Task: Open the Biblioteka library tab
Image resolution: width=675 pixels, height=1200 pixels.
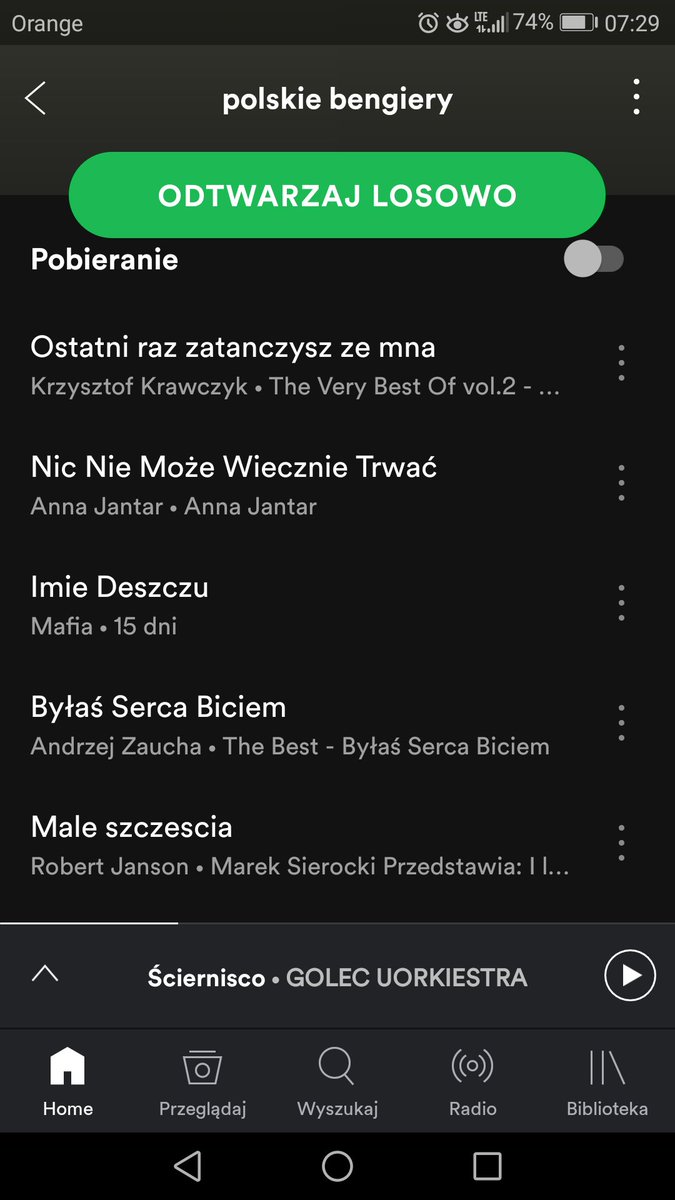Action: 607,1081
